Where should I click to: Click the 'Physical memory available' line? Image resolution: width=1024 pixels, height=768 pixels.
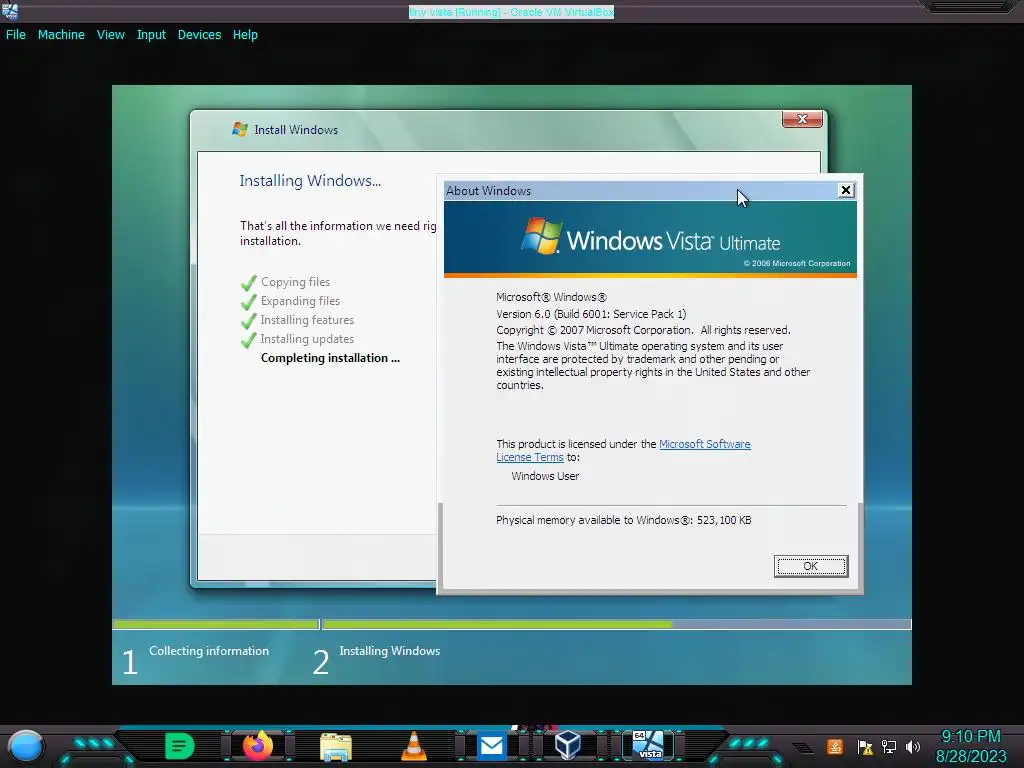(x=624, y=520)
